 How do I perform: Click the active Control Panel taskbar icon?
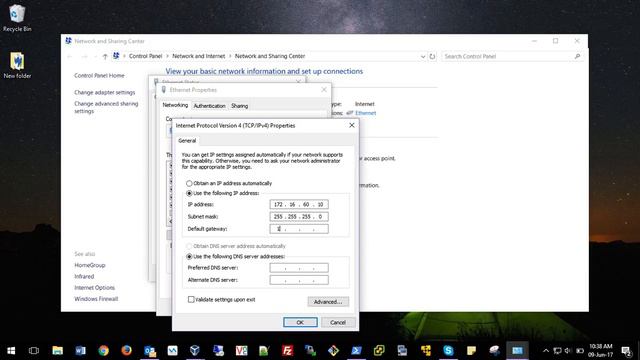pyautogui.click(x=517, y=351)
